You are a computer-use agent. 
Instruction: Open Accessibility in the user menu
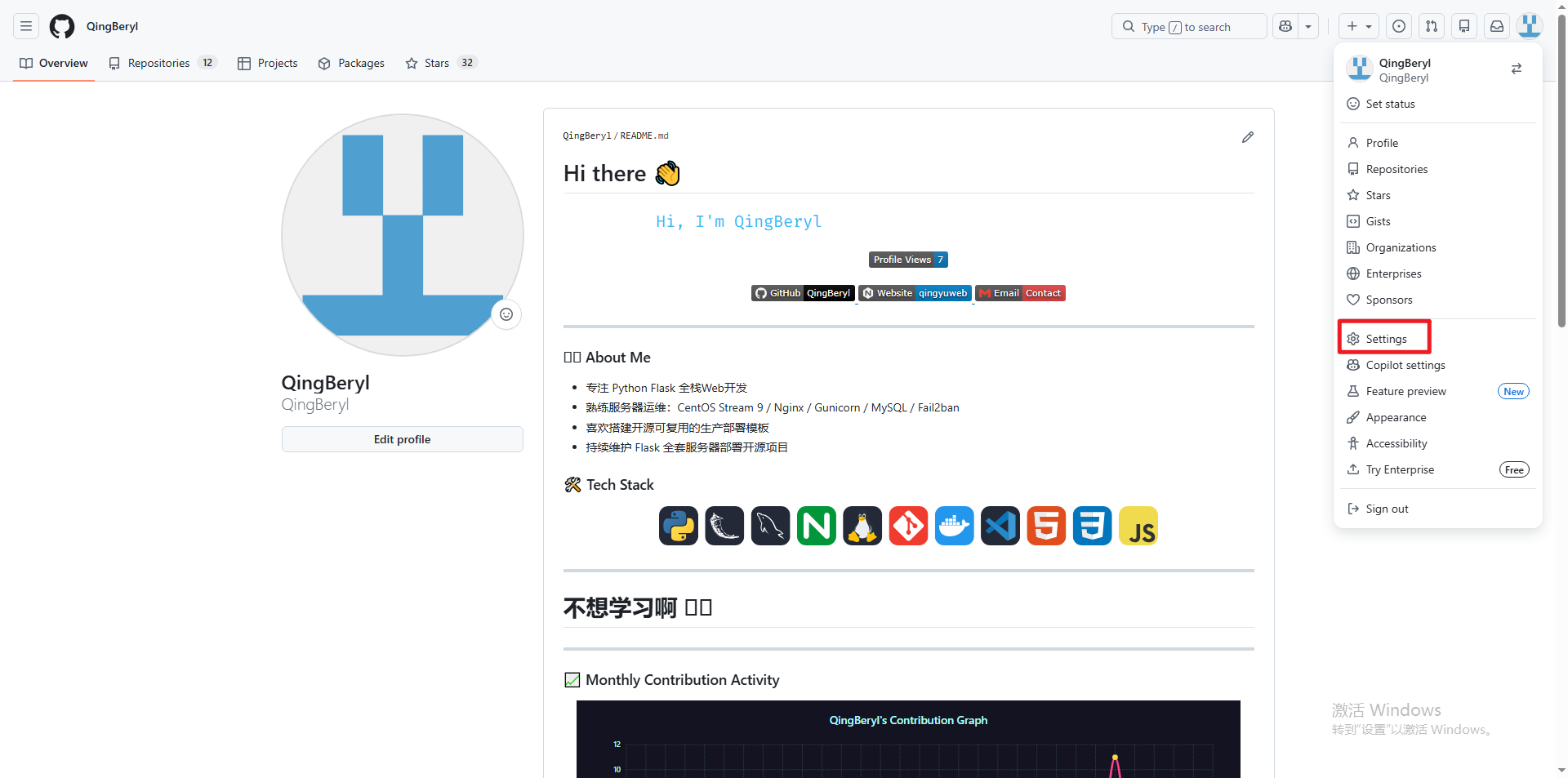(x=1438, y=443)
